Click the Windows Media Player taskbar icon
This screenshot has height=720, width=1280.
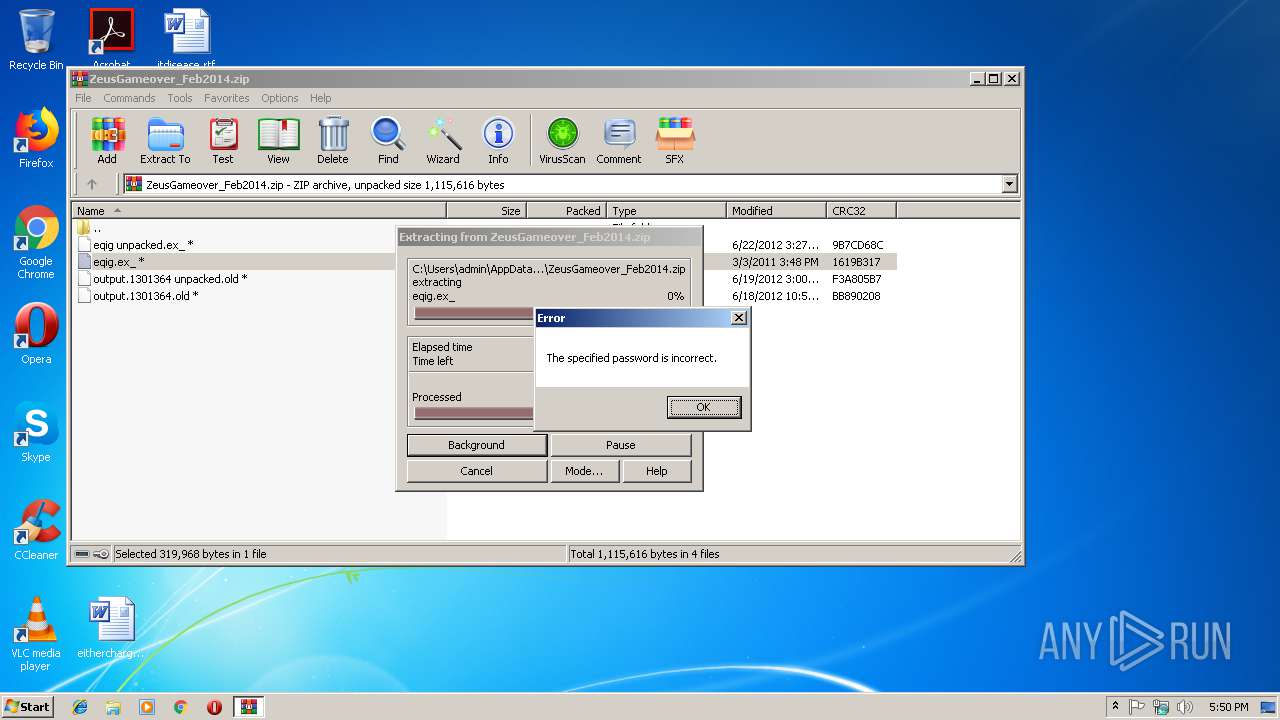[x=147, y=707]
